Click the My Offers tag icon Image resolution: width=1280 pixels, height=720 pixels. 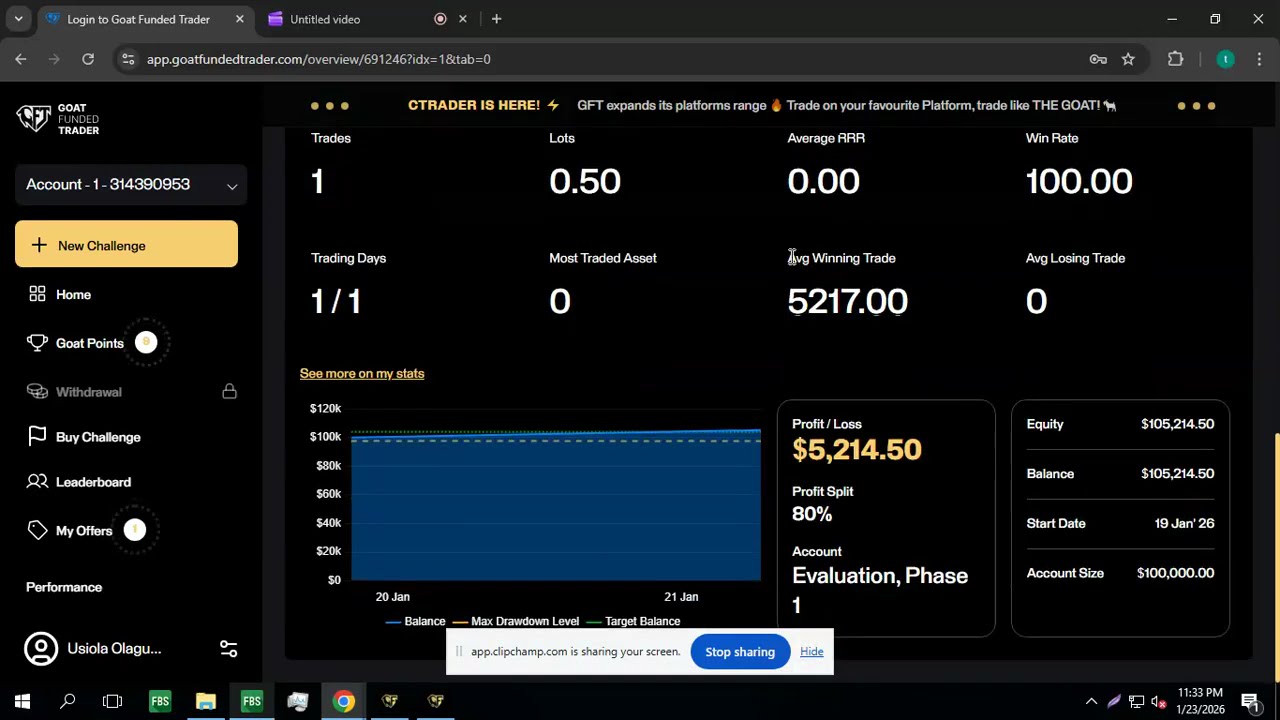[x=37, y=530]
